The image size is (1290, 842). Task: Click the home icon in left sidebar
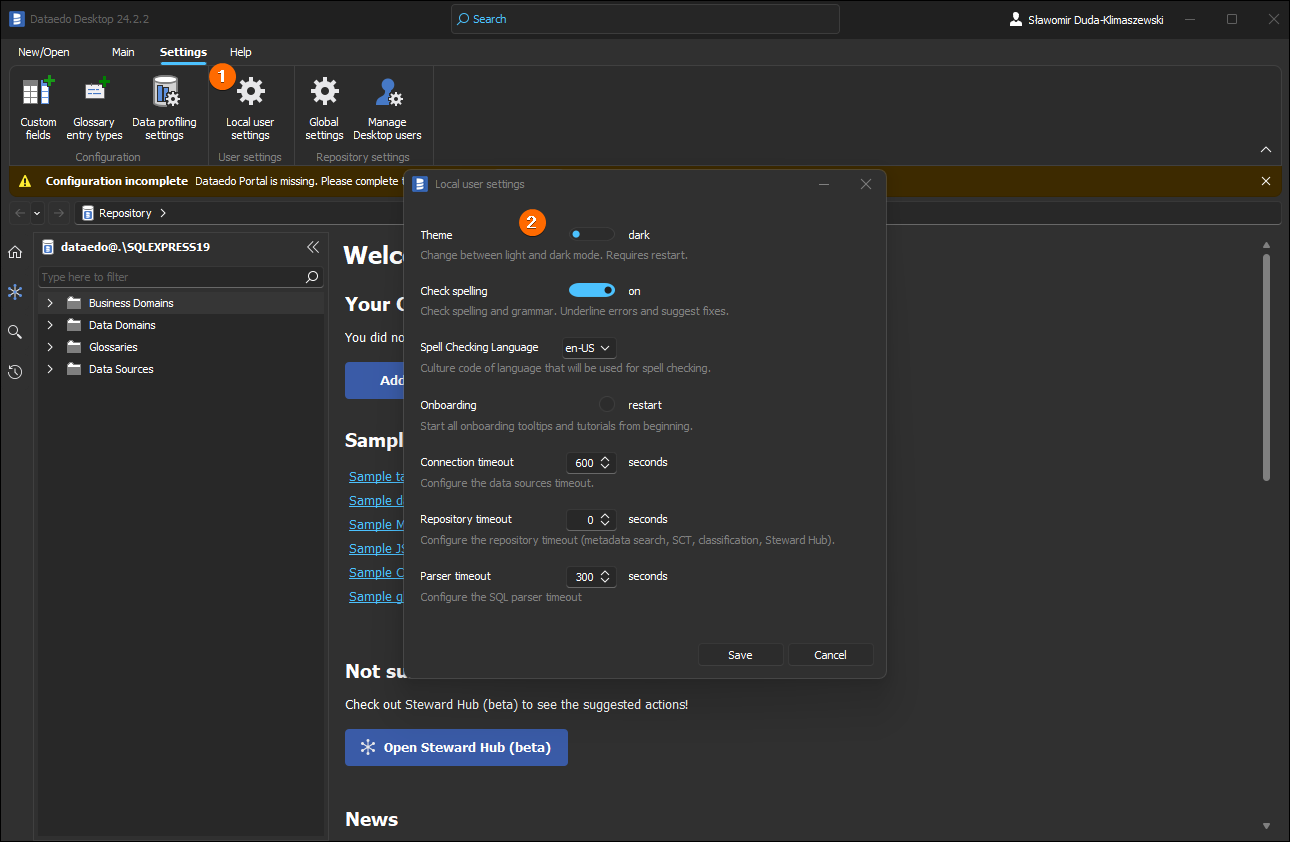tap(15, 252)
